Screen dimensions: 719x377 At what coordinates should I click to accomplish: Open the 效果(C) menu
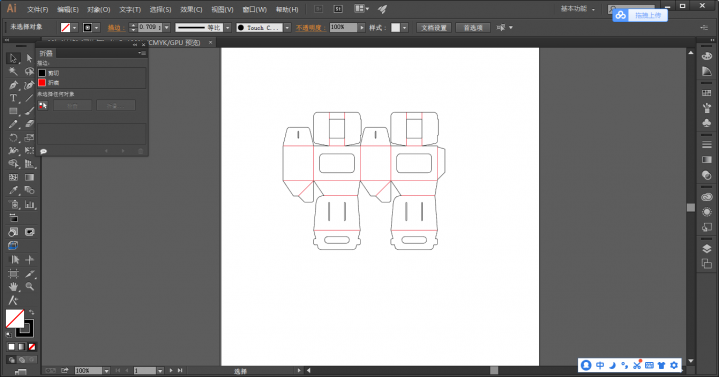(191, 9)
